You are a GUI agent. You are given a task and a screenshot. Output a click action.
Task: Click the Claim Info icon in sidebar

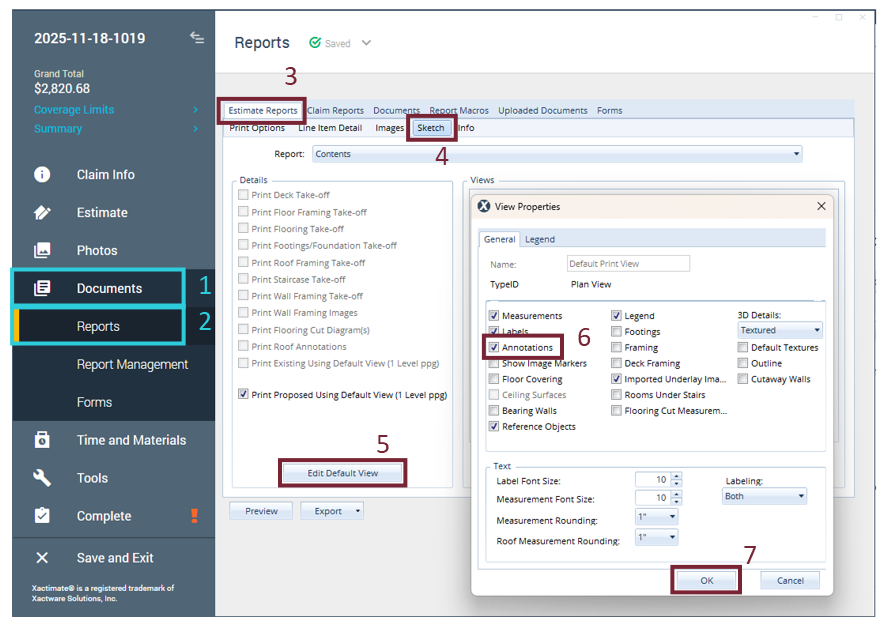pyautogui.click(x=42, y=175)
